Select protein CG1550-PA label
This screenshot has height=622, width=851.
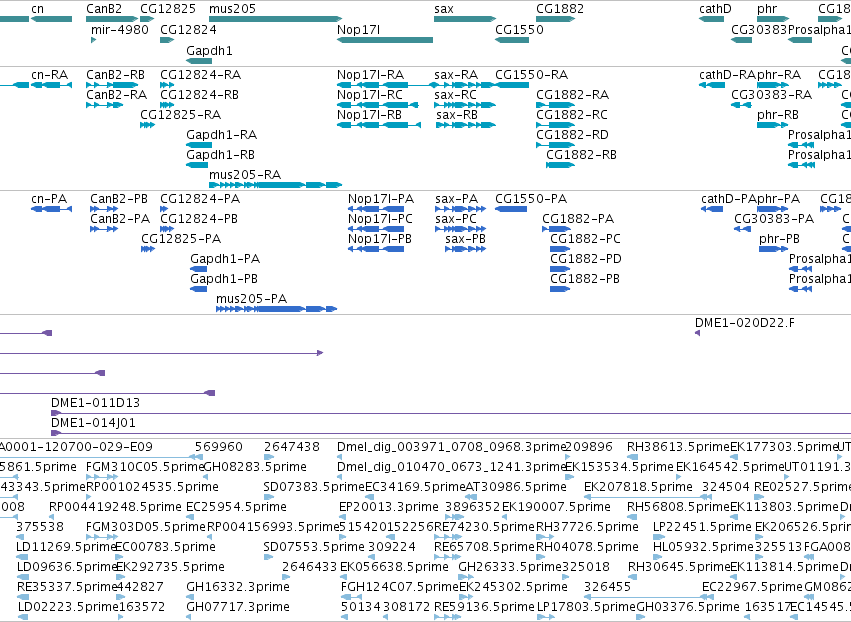coord(531,199)
